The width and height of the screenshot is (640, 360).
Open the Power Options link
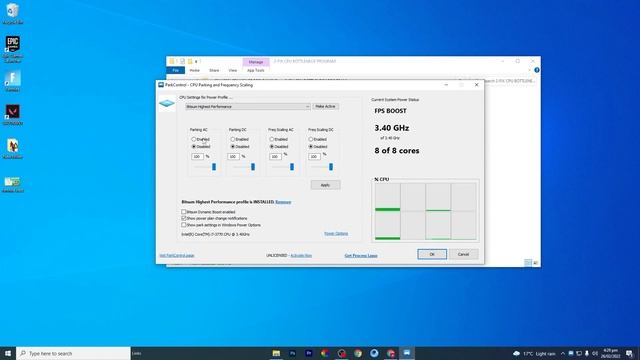(x=336, y=233)
